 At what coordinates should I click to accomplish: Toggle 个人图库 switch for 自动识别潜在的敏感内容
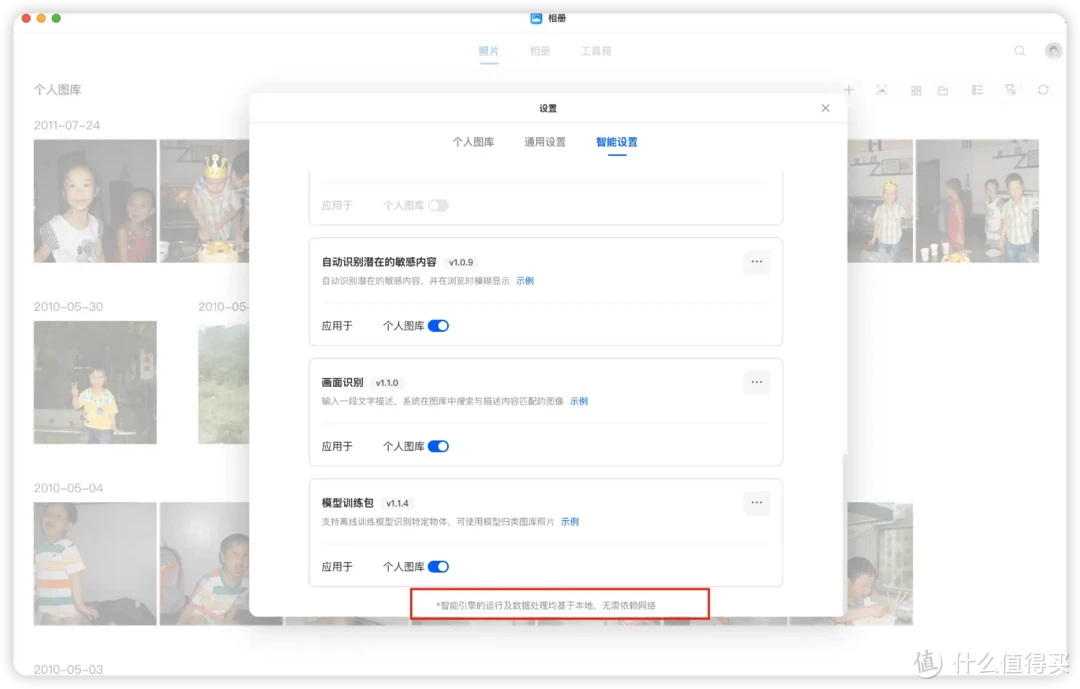pyautogui.click(x=438, y=325)
